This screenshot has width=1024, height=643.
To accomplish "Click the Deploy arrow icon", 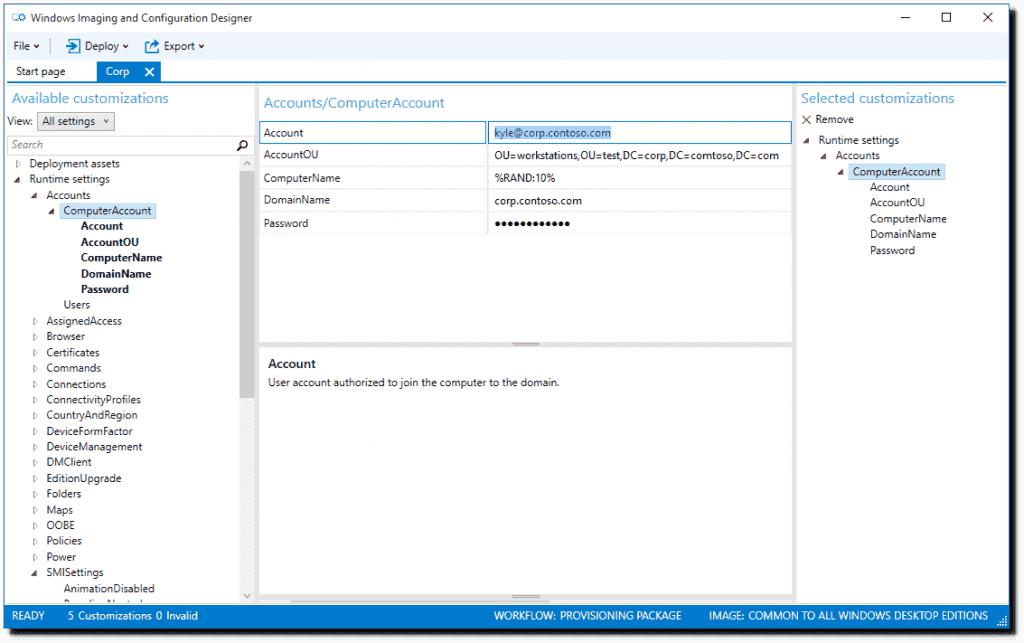I will (x=73, y=46).
